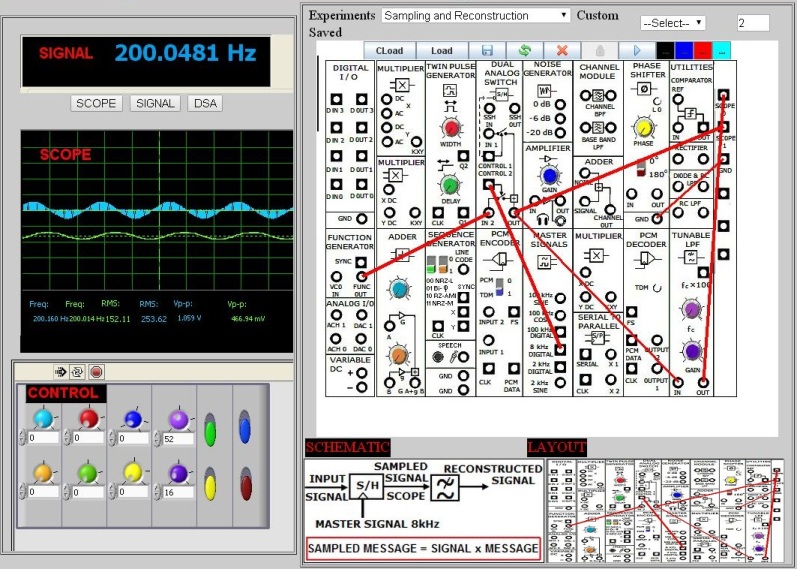Screen dimensions: 797x569
Task: Click the CLoad button
Action: (x=389, y=50)
